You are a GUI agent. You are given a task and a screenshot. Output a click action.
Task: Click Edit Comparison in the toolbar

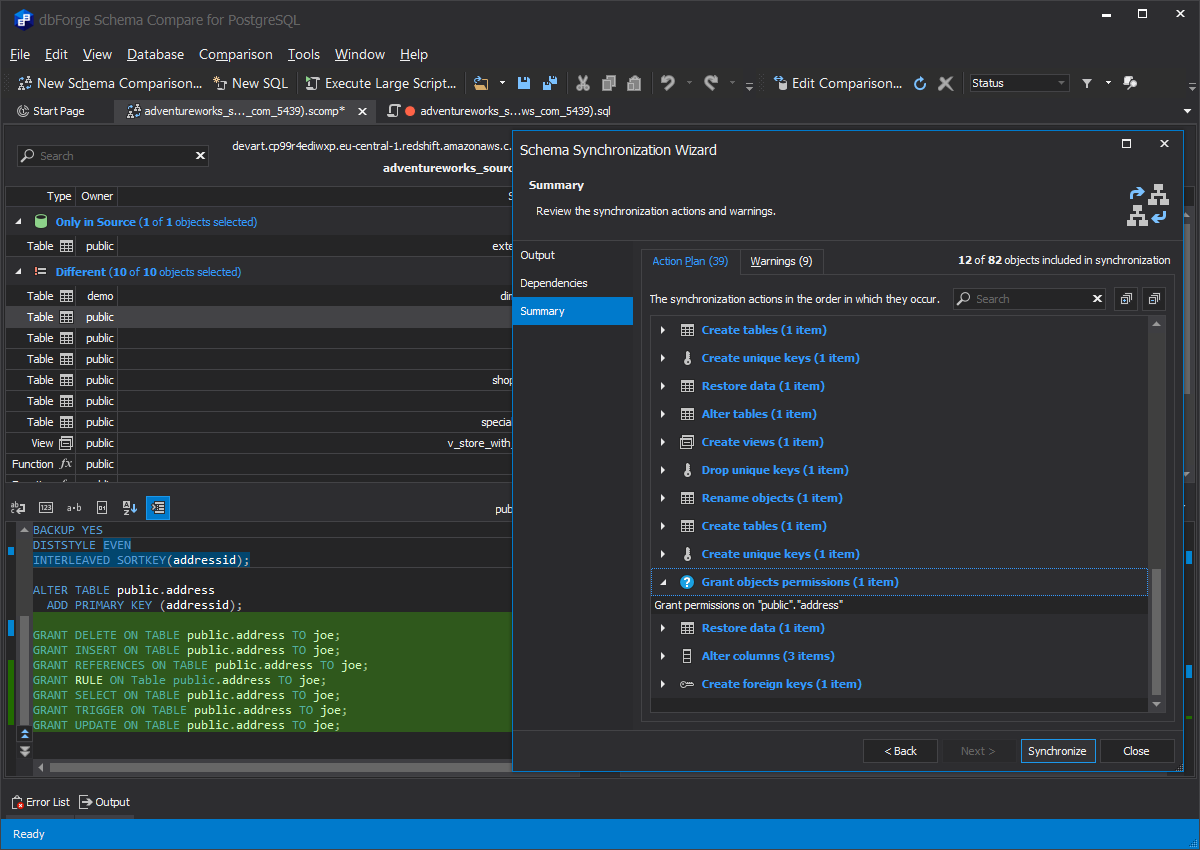[838, 83]
